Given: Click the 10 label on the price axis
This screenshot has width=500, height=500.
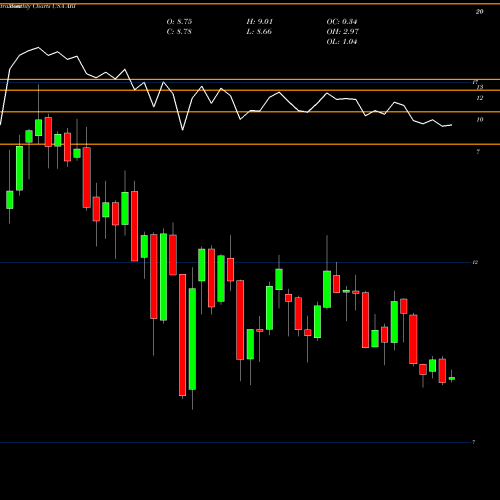Looking at the screenshot, I should point(480,120).
